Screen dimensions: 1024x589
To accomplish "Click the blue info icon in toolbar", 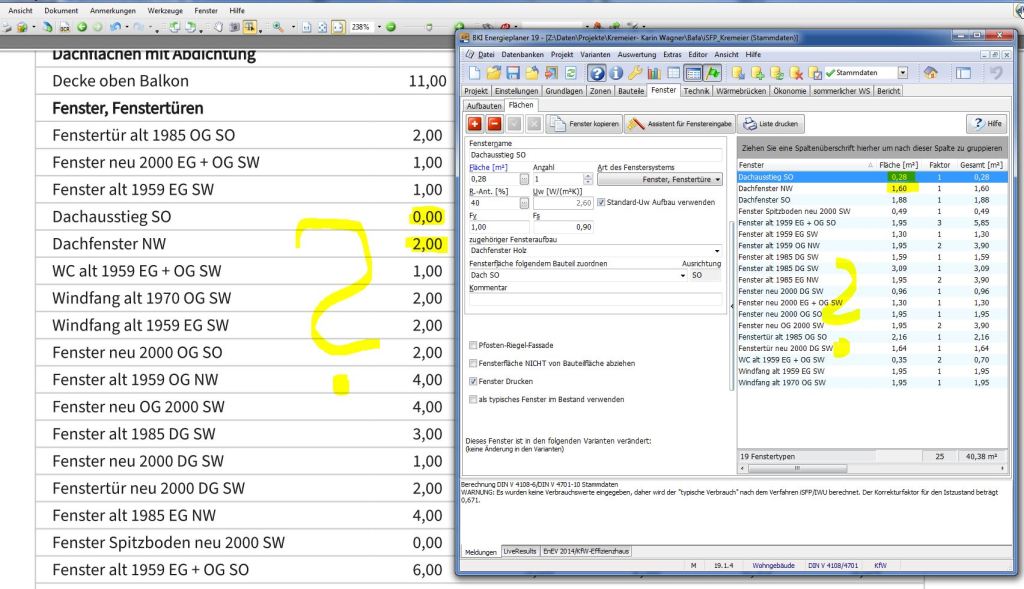I will tap(615, 73).
